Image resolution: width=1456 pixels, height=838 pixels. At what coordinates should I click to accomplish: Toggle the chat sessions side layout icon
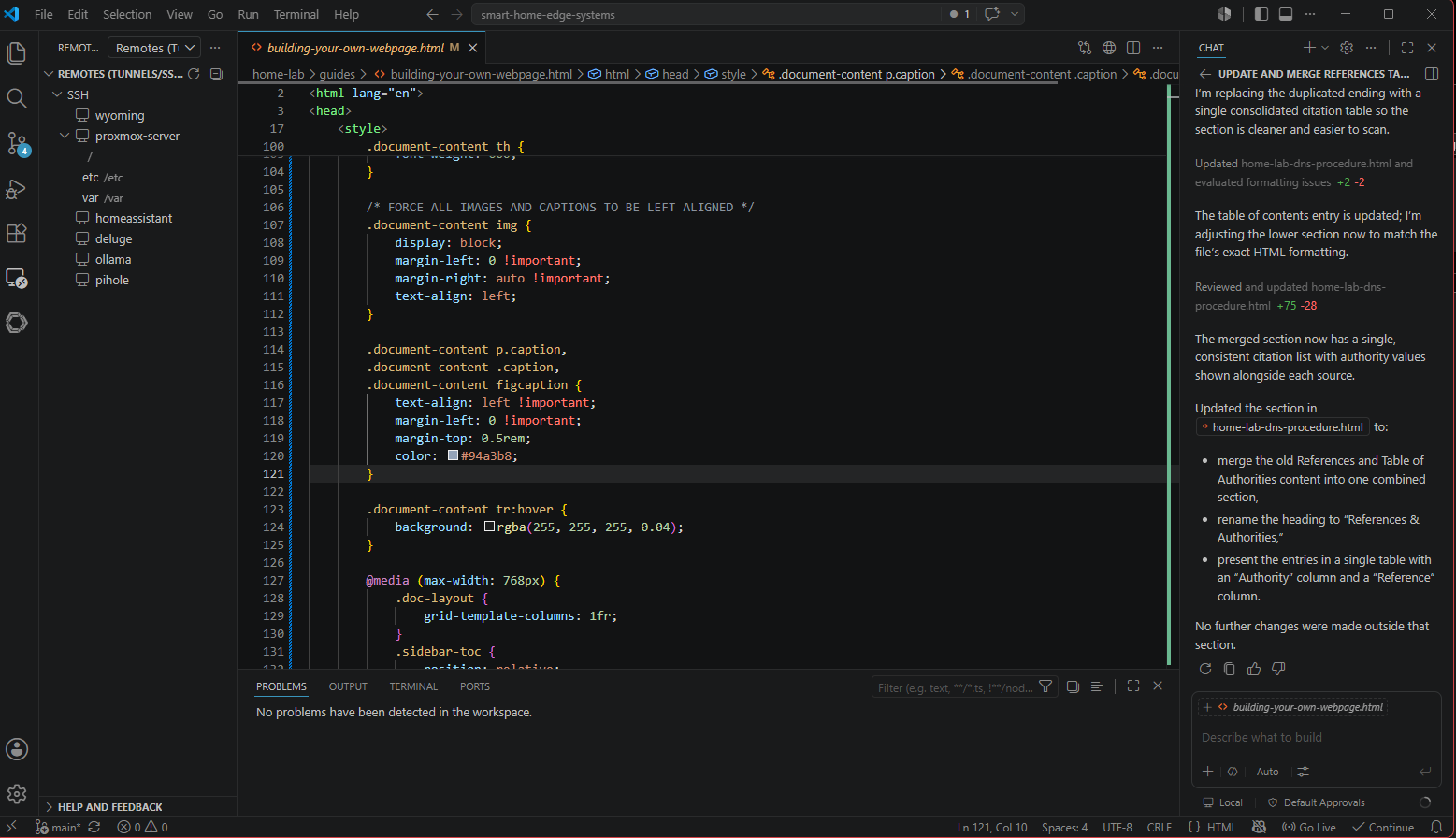[1432, 74]
